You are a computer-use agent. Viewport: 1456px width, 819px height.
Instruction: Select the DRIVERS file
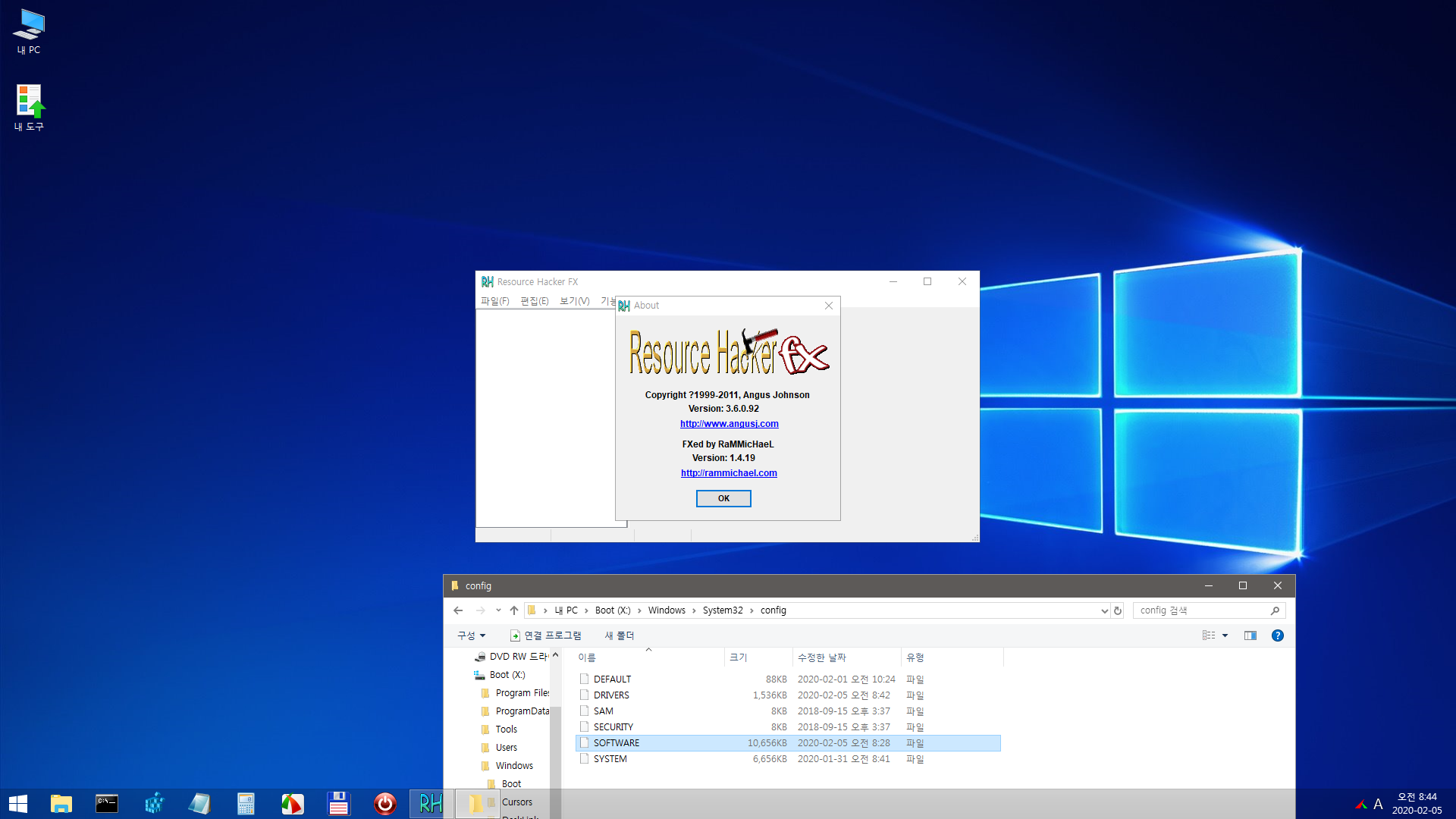tap(611, 695)
